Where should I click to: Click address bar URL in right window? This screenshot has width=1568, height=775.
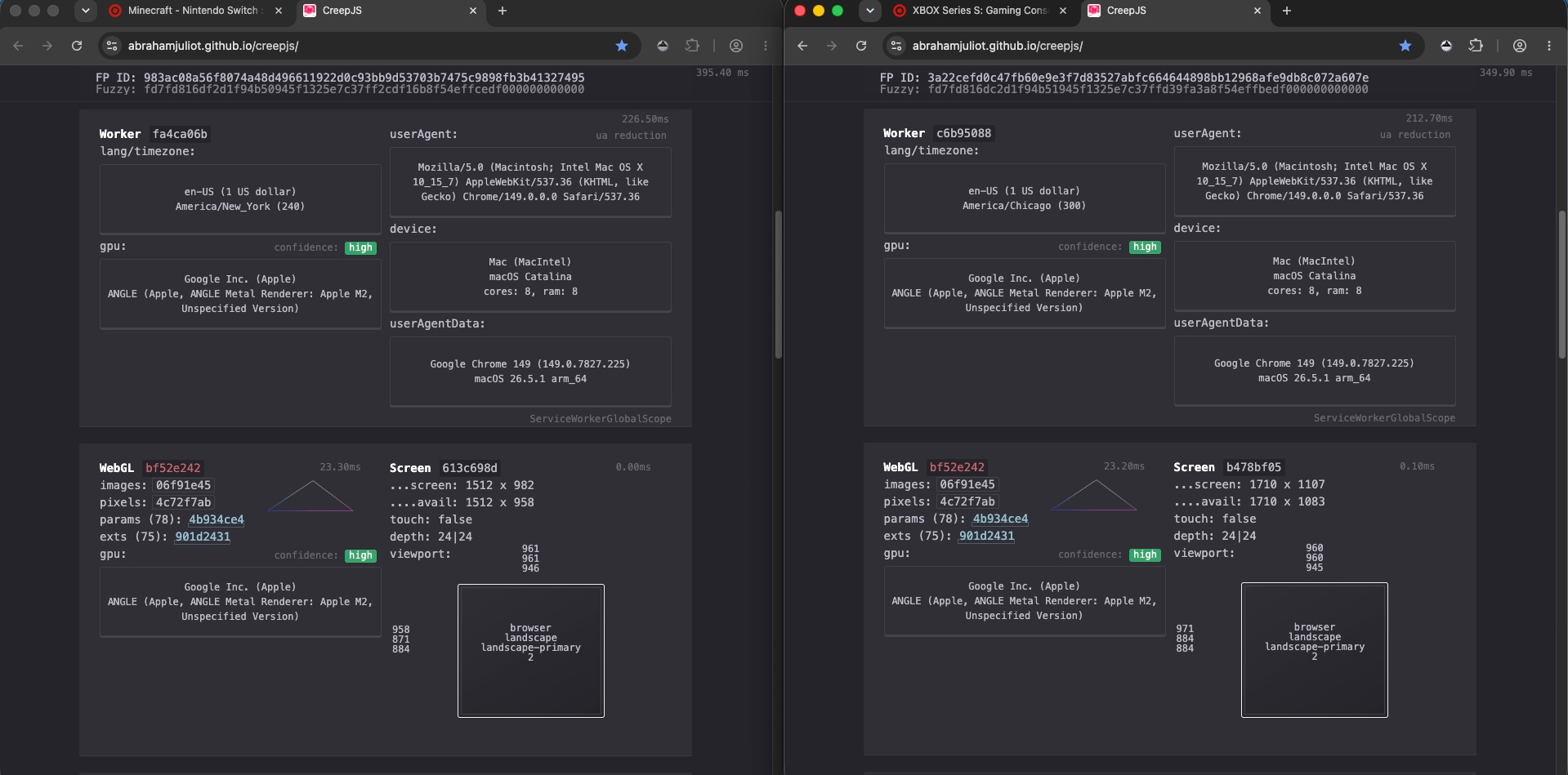998,46
